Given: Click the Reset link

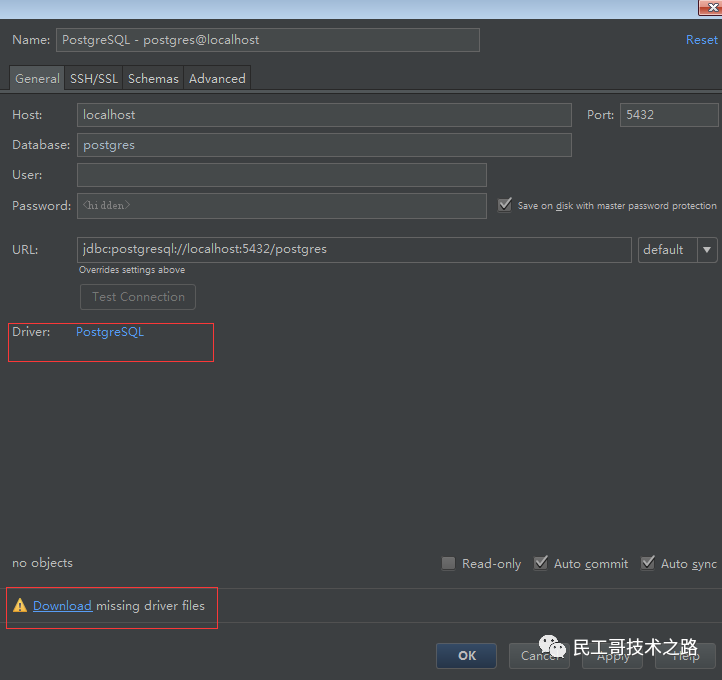Looking at the screenshot, I should (x=701, y=40).
